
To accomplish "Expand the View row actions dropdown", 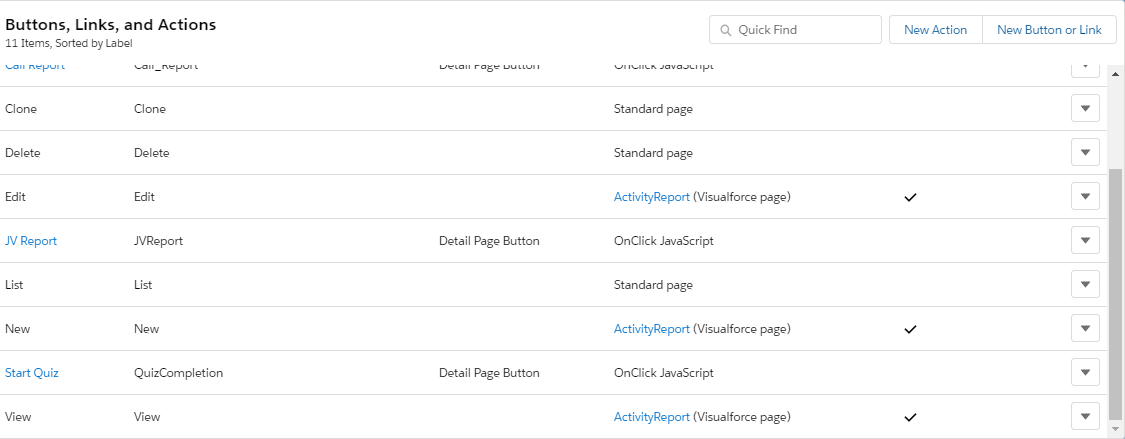I will click(x=1085, y=416).
